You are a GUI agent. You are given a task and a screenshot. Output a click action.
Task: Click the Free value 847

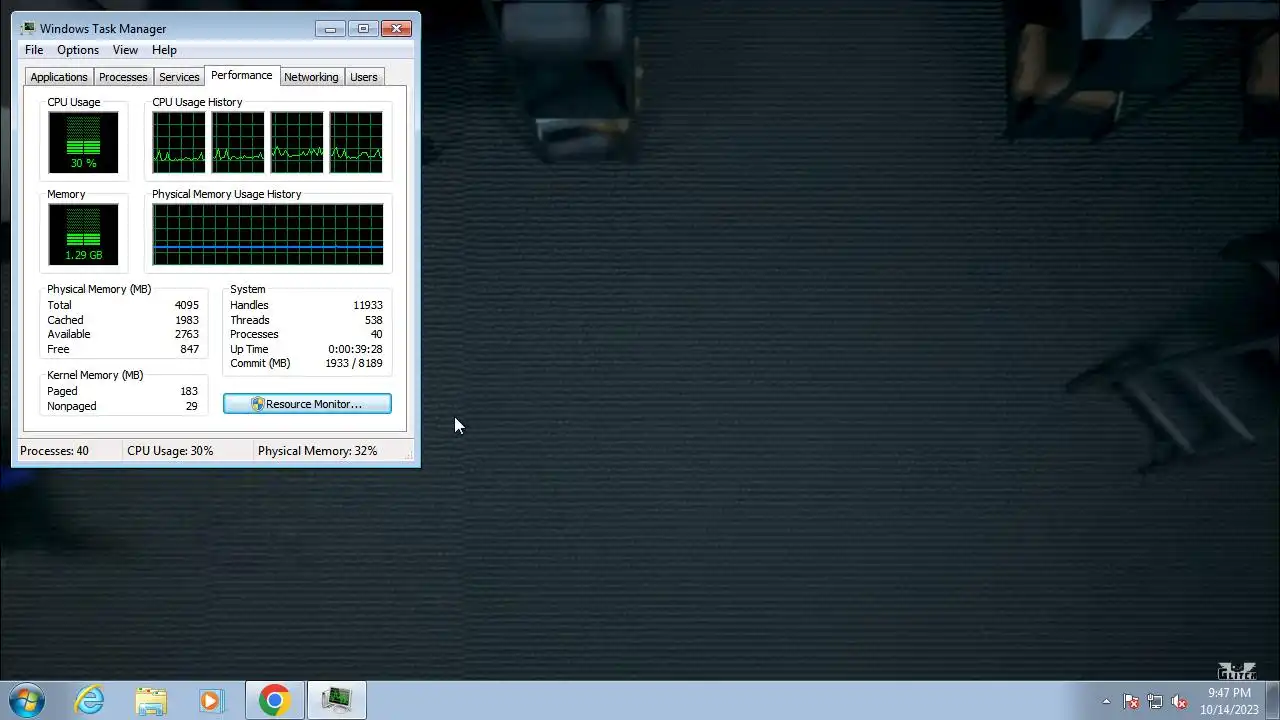coord(190,349)
